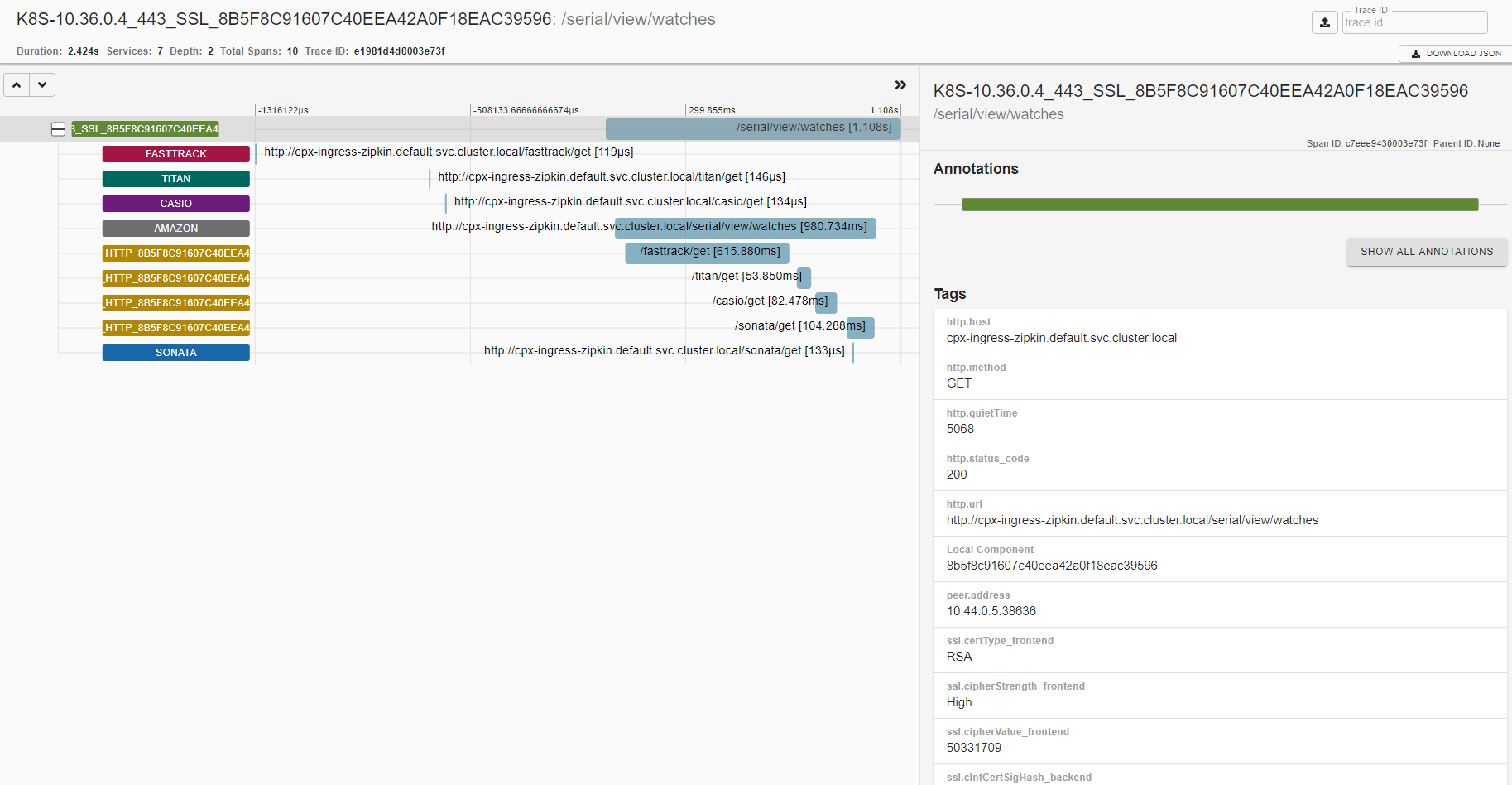Collapse the root span tree with minus icon

point(58,129)
